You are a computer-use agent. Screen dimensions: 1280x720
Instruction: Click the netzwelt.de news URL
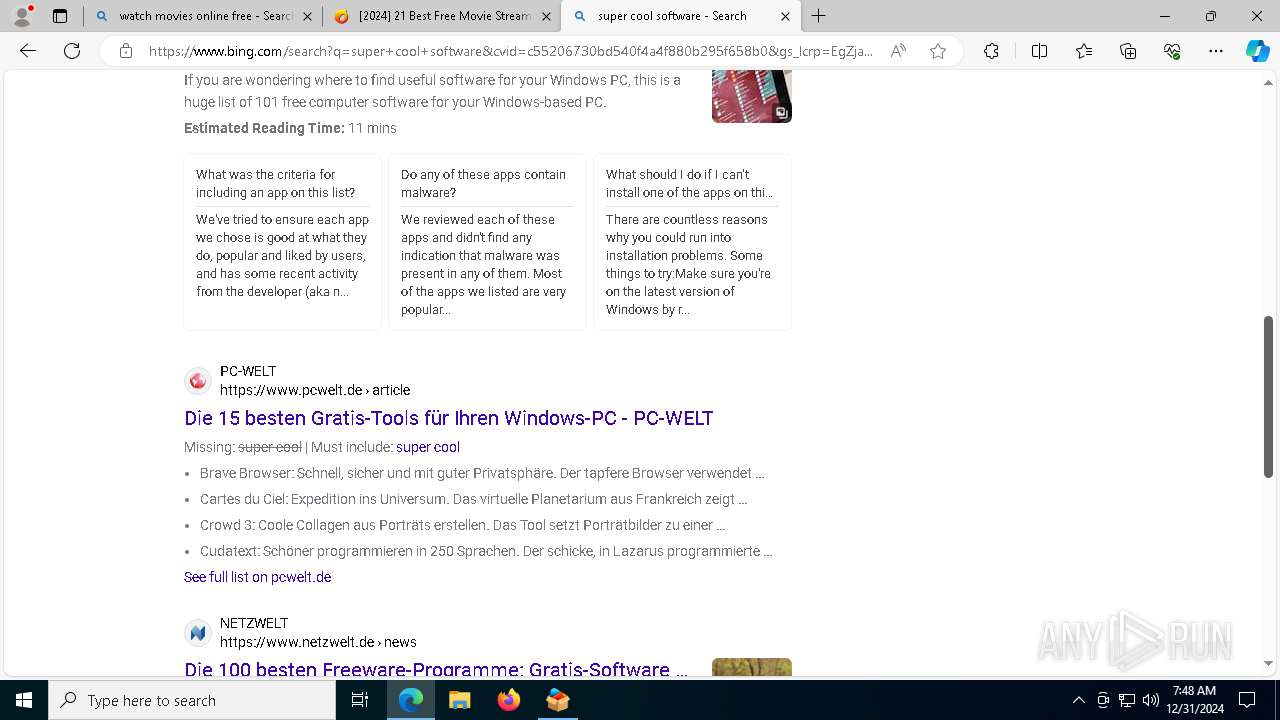click(318, 642)
